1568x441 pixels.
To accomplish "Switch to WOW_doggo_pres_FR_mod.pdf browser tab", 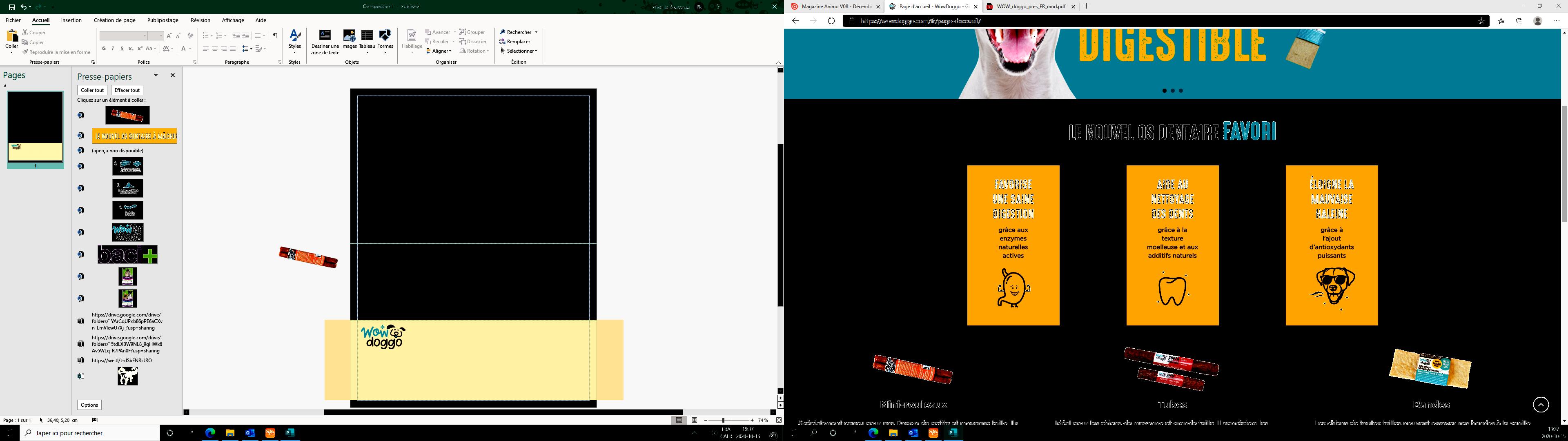I will [x=1031, y=7].
